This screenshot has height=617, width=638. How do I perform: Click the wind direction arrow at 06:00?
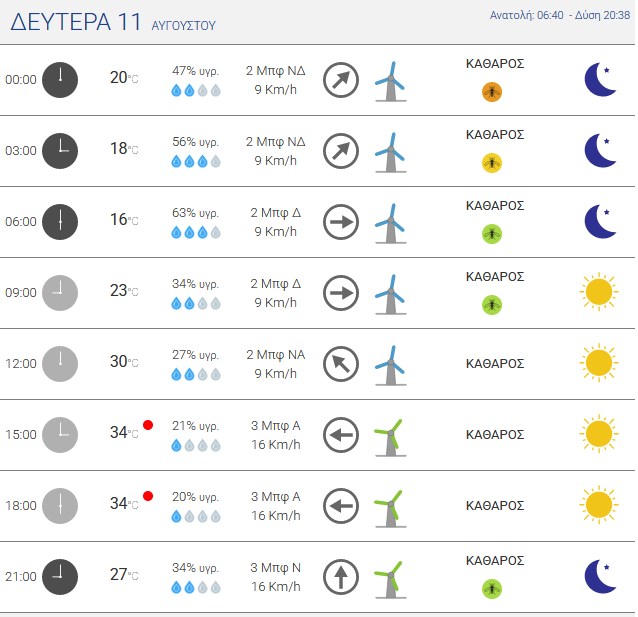[341, 222]
